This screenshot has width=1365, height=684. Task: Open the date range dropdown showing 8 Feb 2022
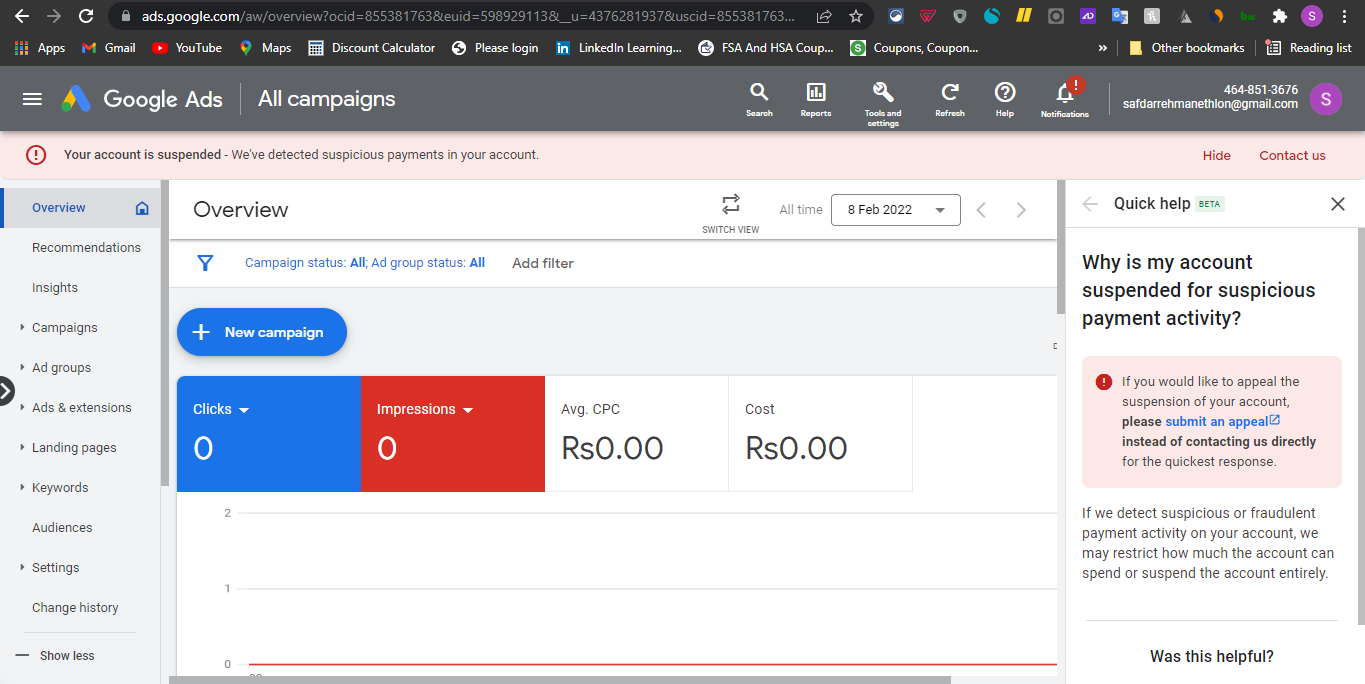point(895,210)
